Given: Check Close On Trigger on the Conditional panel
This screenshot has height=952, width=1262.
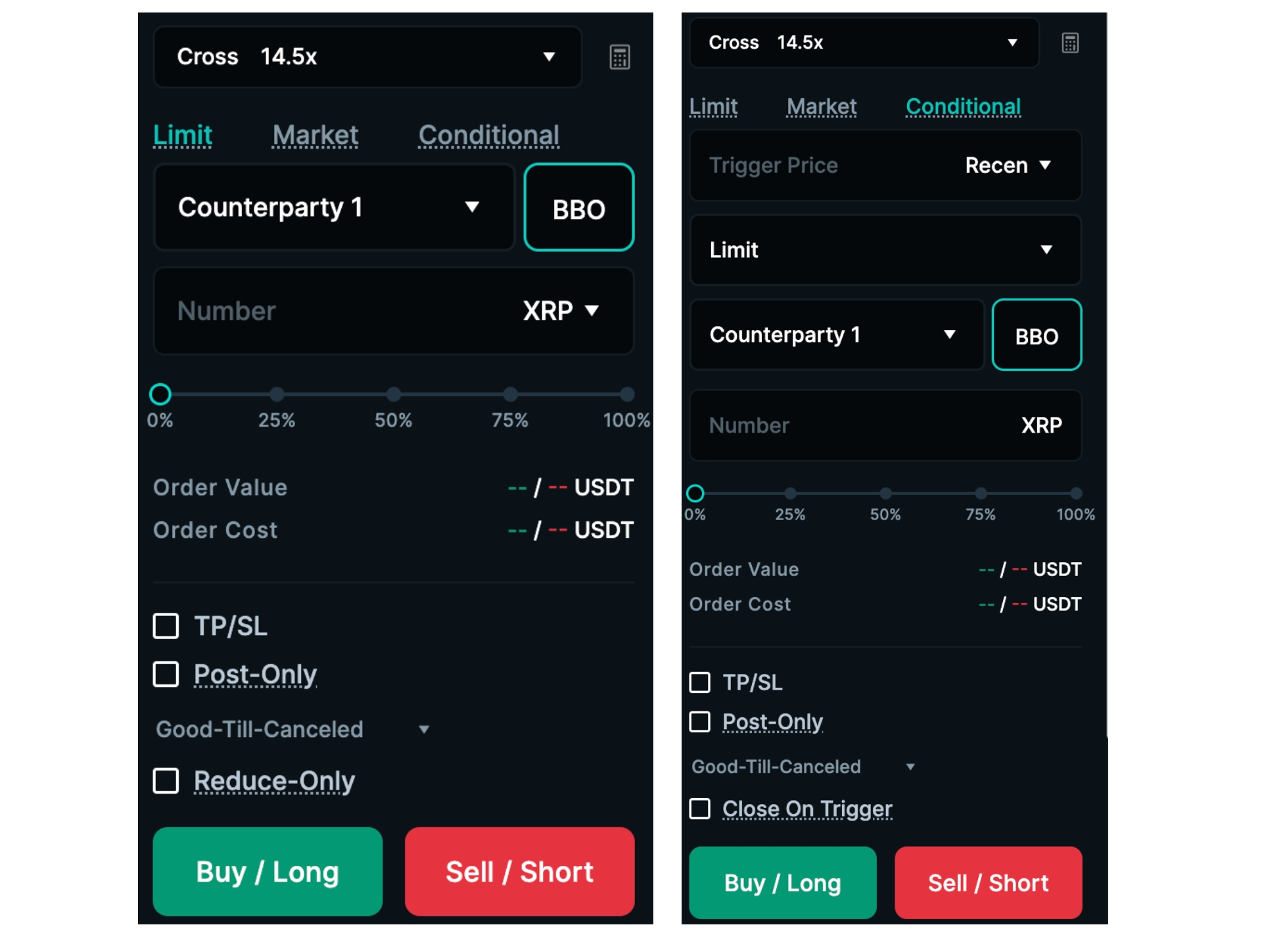Looking at the screenshot, I should coord(699,809).
